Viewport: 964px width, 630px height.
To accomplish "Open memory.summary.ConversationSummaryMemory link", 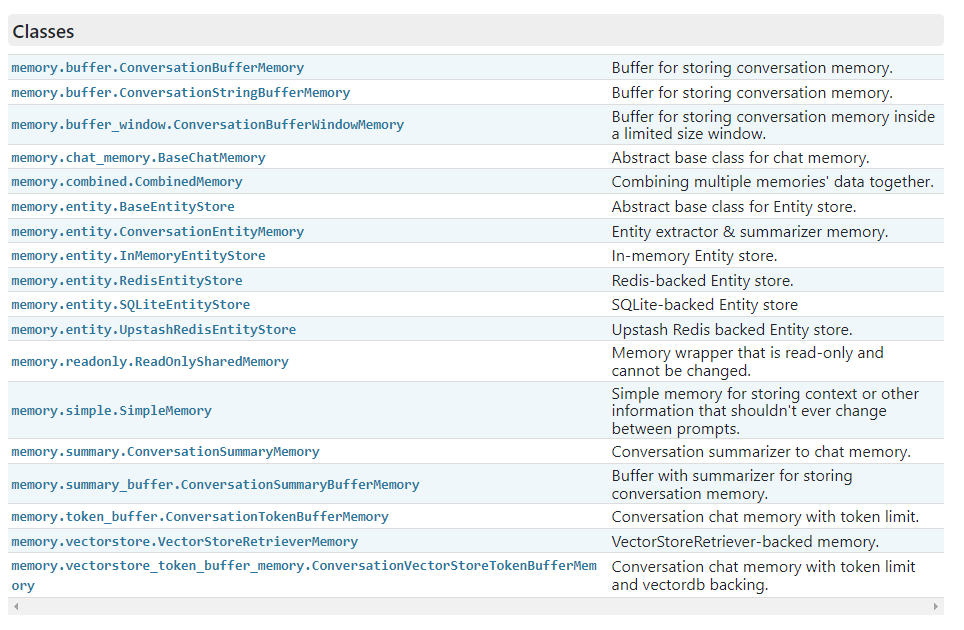I will [x=165, y=452].
